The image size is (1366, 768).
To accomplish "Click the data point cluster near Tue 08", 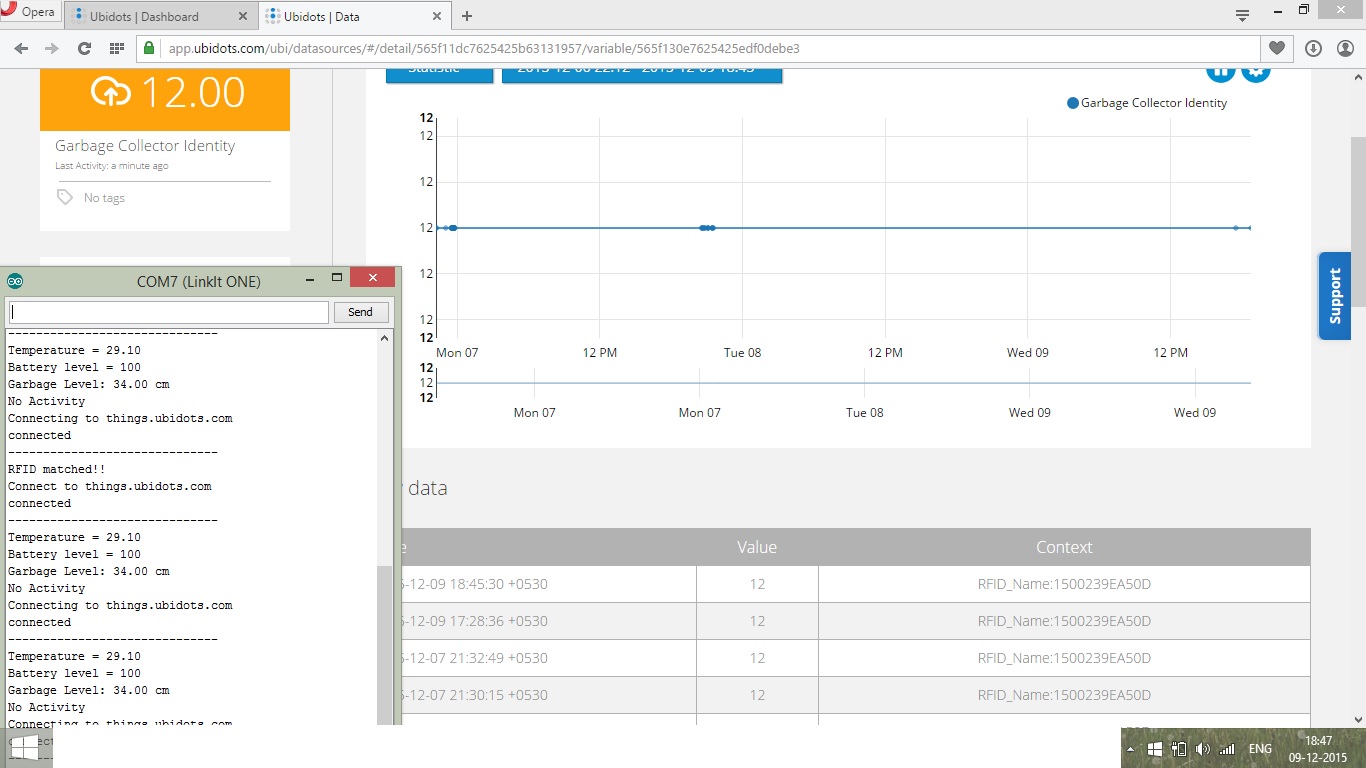I will coord(707,228).
